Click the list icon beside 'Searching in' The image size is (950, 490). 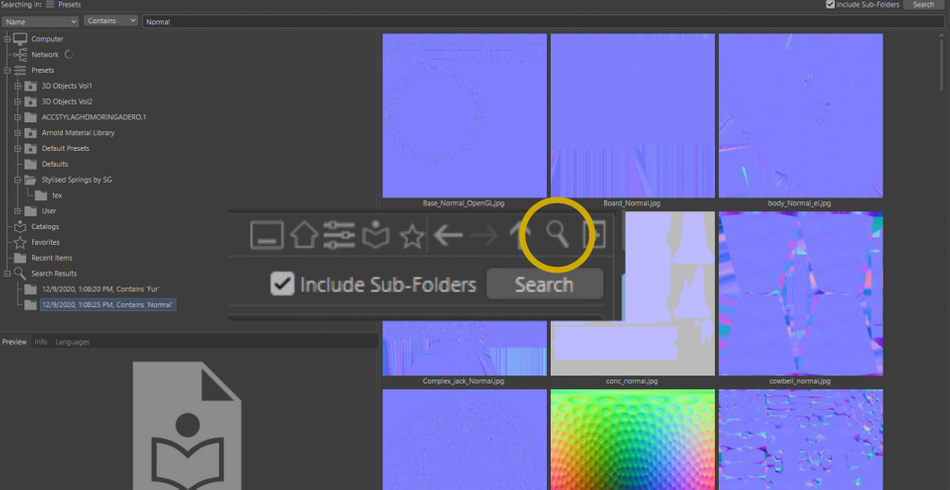click(50, 4)
